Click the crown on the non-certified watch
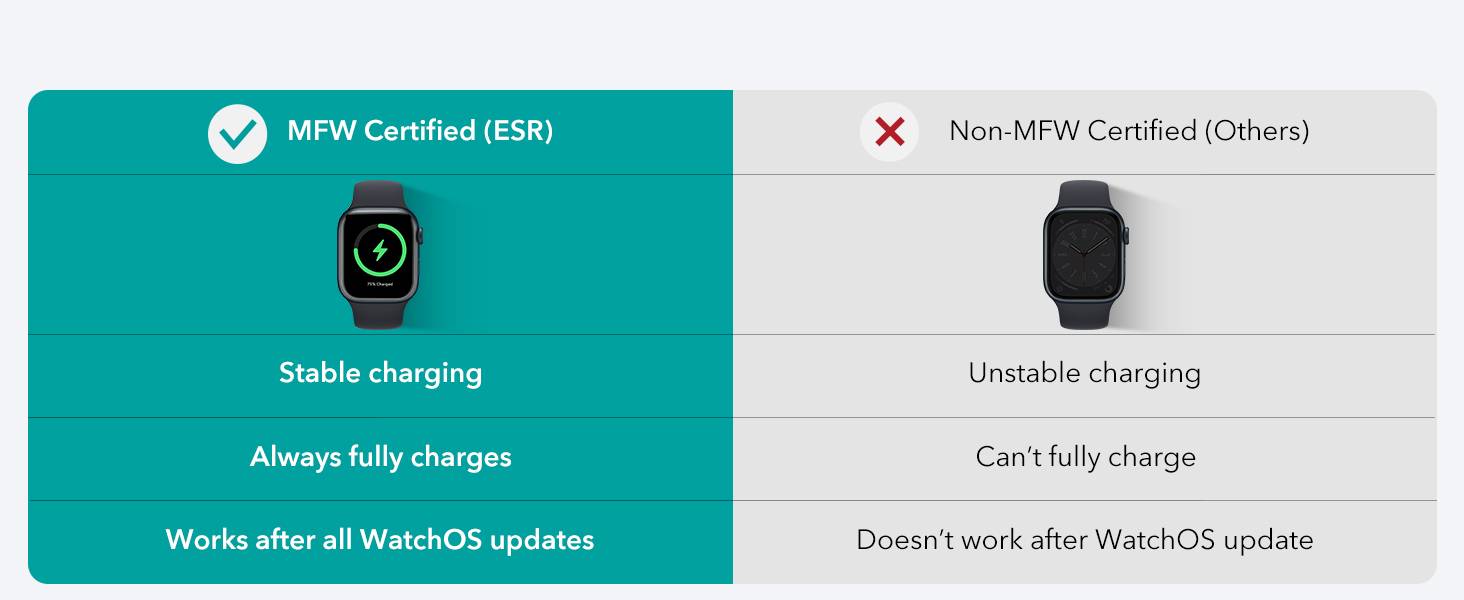The height and width of the screenshot is (600, 1464). click(1127, 237)
